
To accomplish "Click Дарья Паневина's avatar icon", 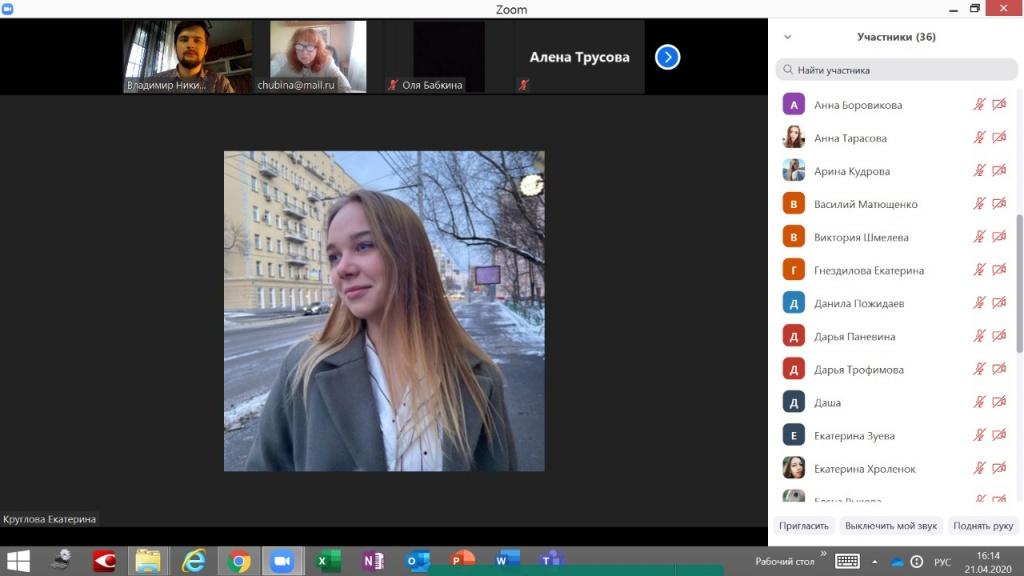I will pyautogui.click(x=793, y=336).
